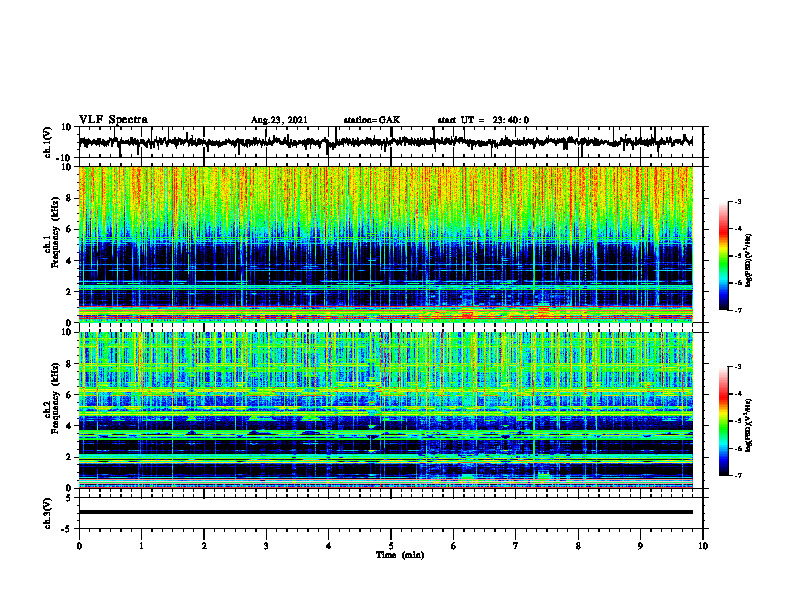The width and height of the screenshot is (792, 612).
Task: Click the "-5" tick of ch.3(V) axis
Action: click(67, 529)
